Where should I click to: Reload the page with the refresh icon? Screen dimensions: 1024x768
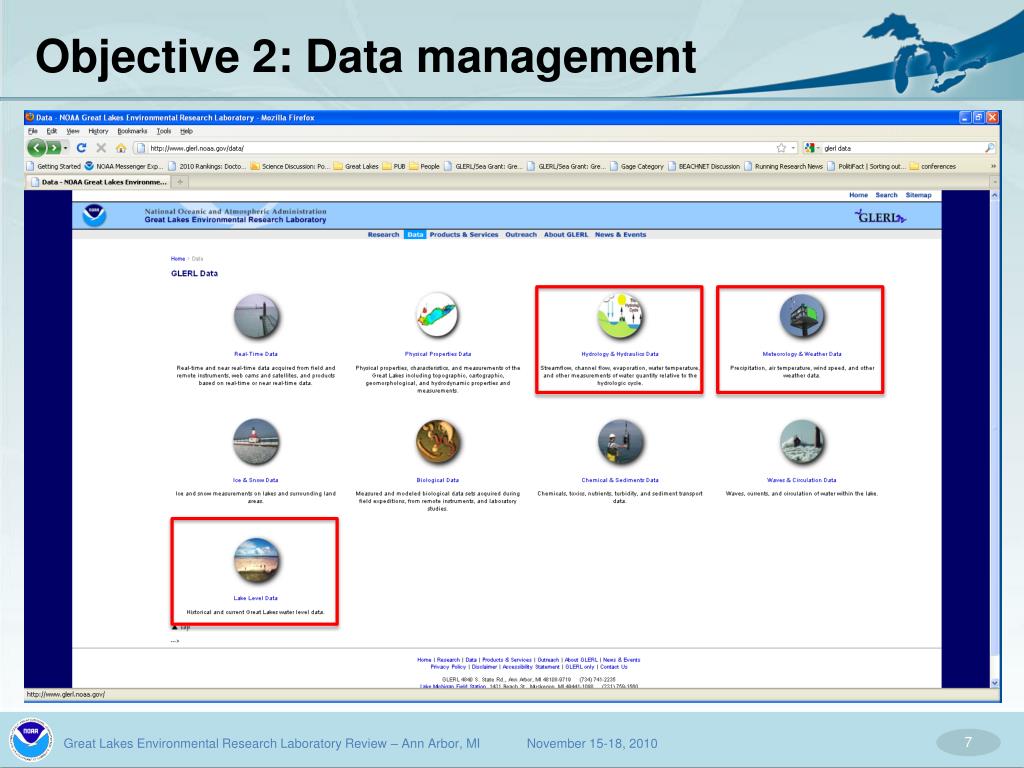[82, 148]
